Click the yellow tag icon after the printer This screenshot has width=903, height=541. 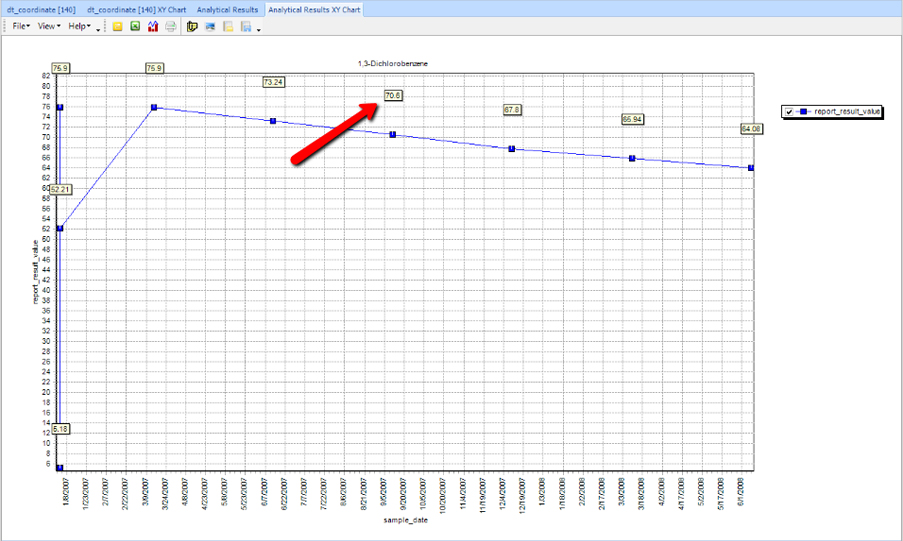pos(192,27)
